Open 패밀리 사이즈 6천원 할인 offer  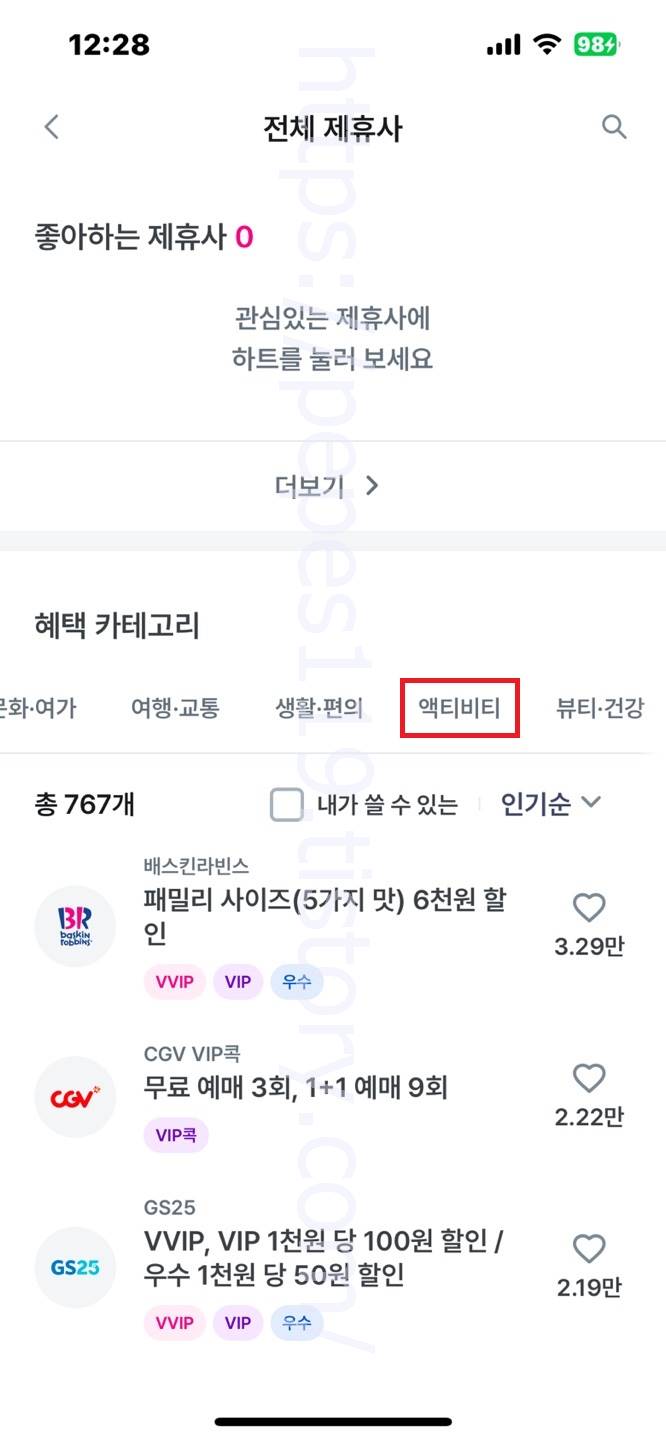[326, 916]
